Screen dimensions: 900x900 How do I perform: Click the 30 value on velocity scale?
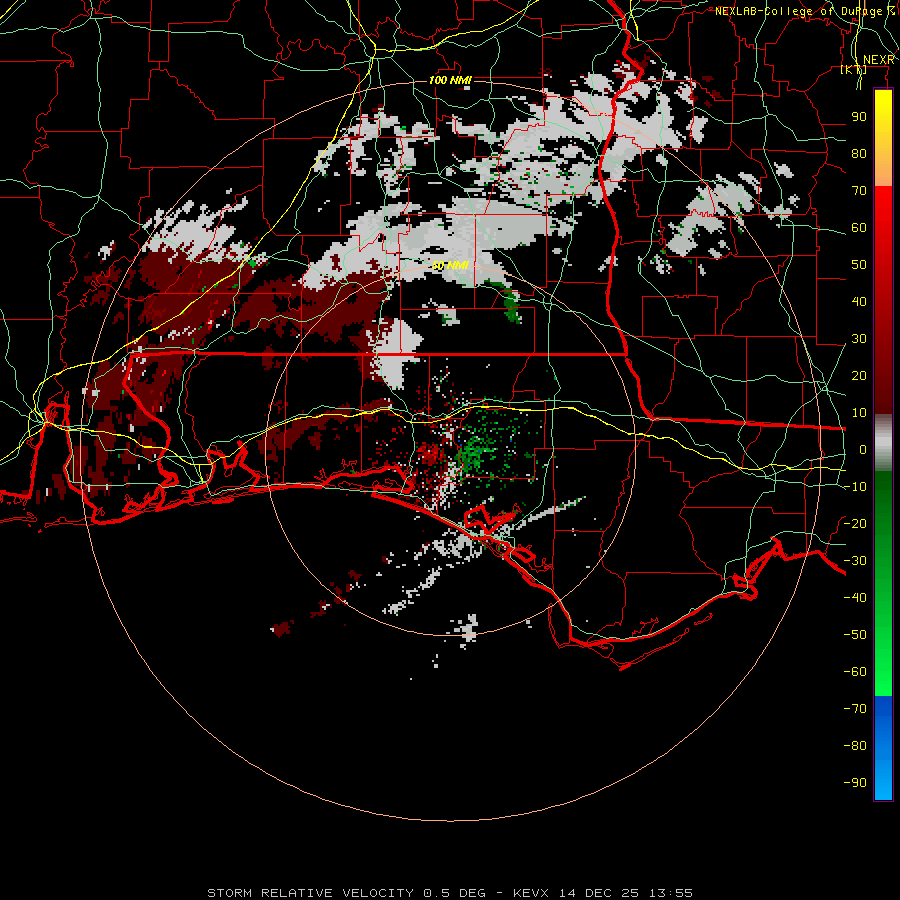coord(859,339)
